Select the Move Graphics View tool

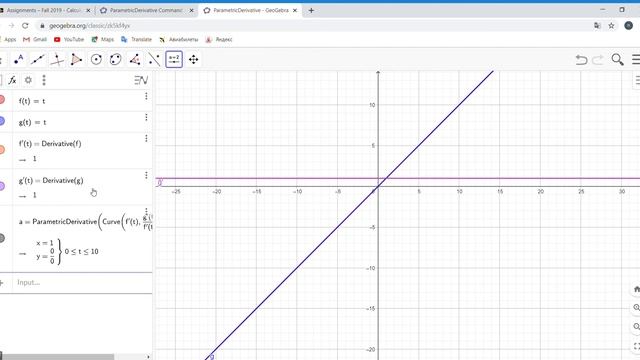click(193, 60)
